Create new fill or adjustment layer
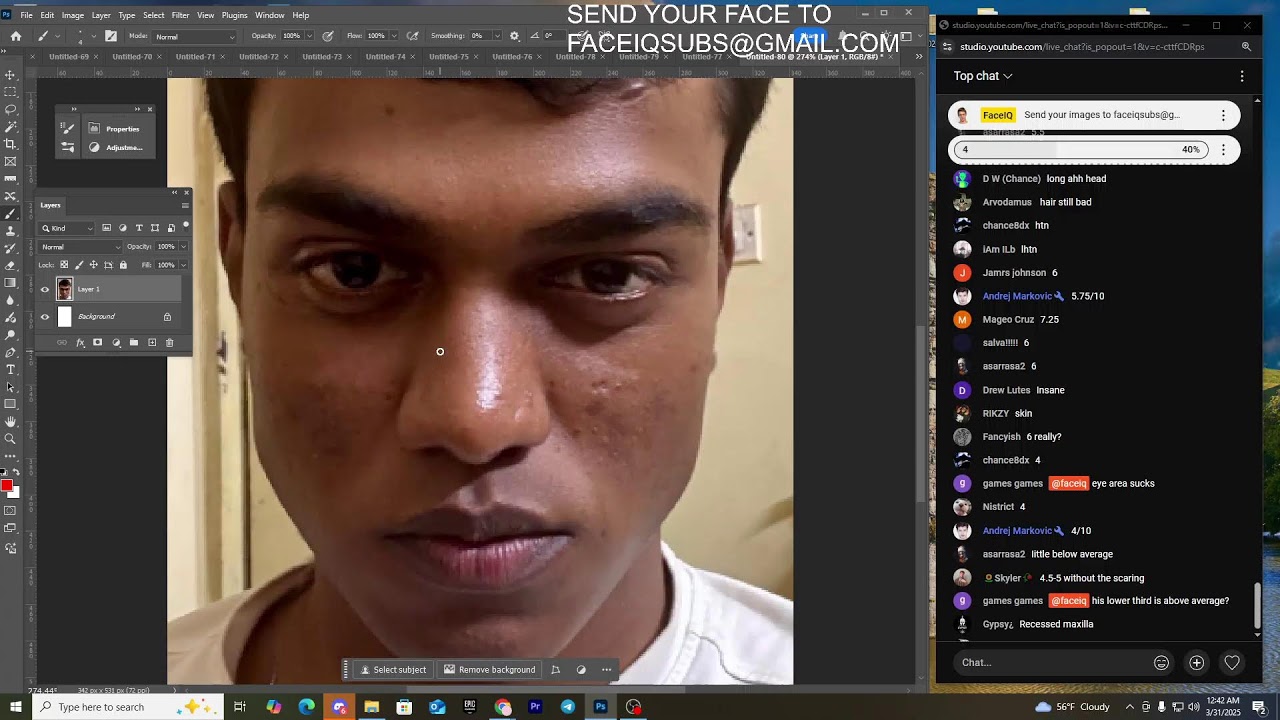Viewport: 1280px width, 720px height. pos(116,343)
